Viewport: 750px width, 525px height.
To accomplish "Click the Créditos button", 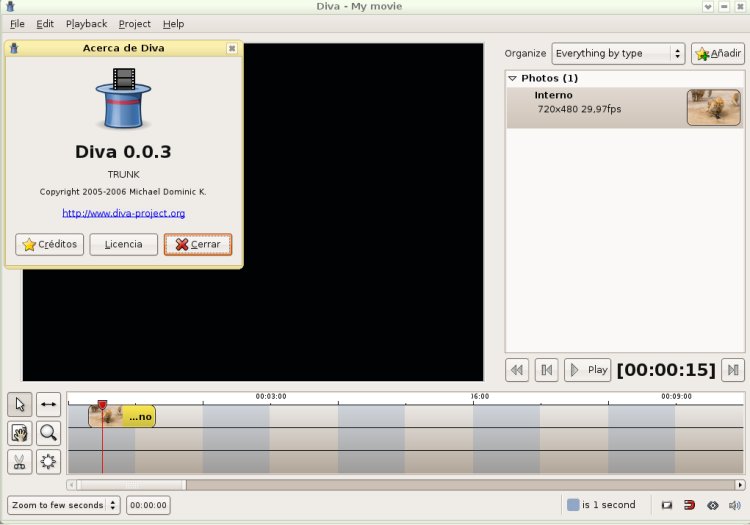I will tap(50, 244).
